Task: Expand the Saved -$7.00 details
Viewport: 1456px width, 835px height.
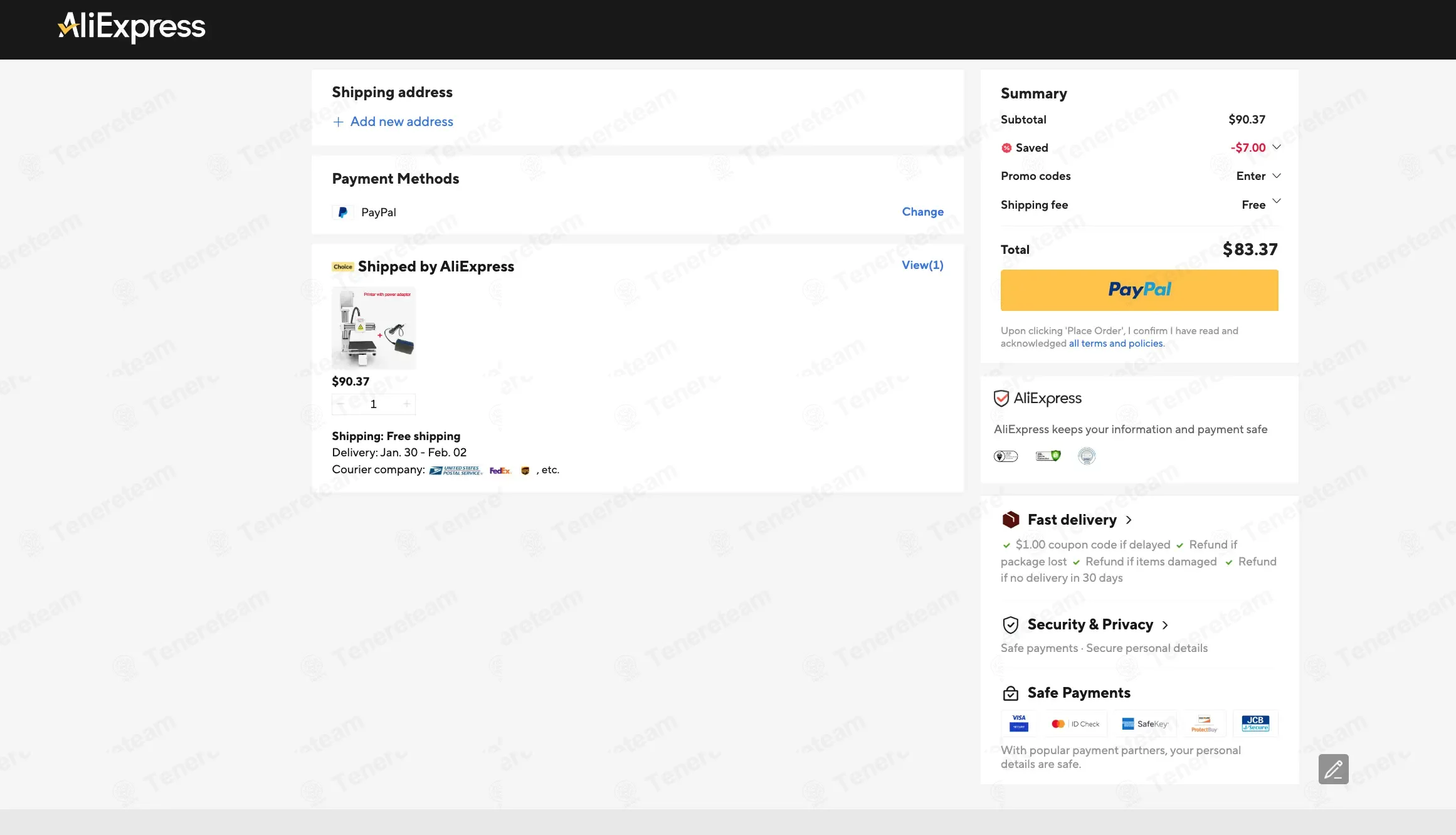Action: point(1277,147)
